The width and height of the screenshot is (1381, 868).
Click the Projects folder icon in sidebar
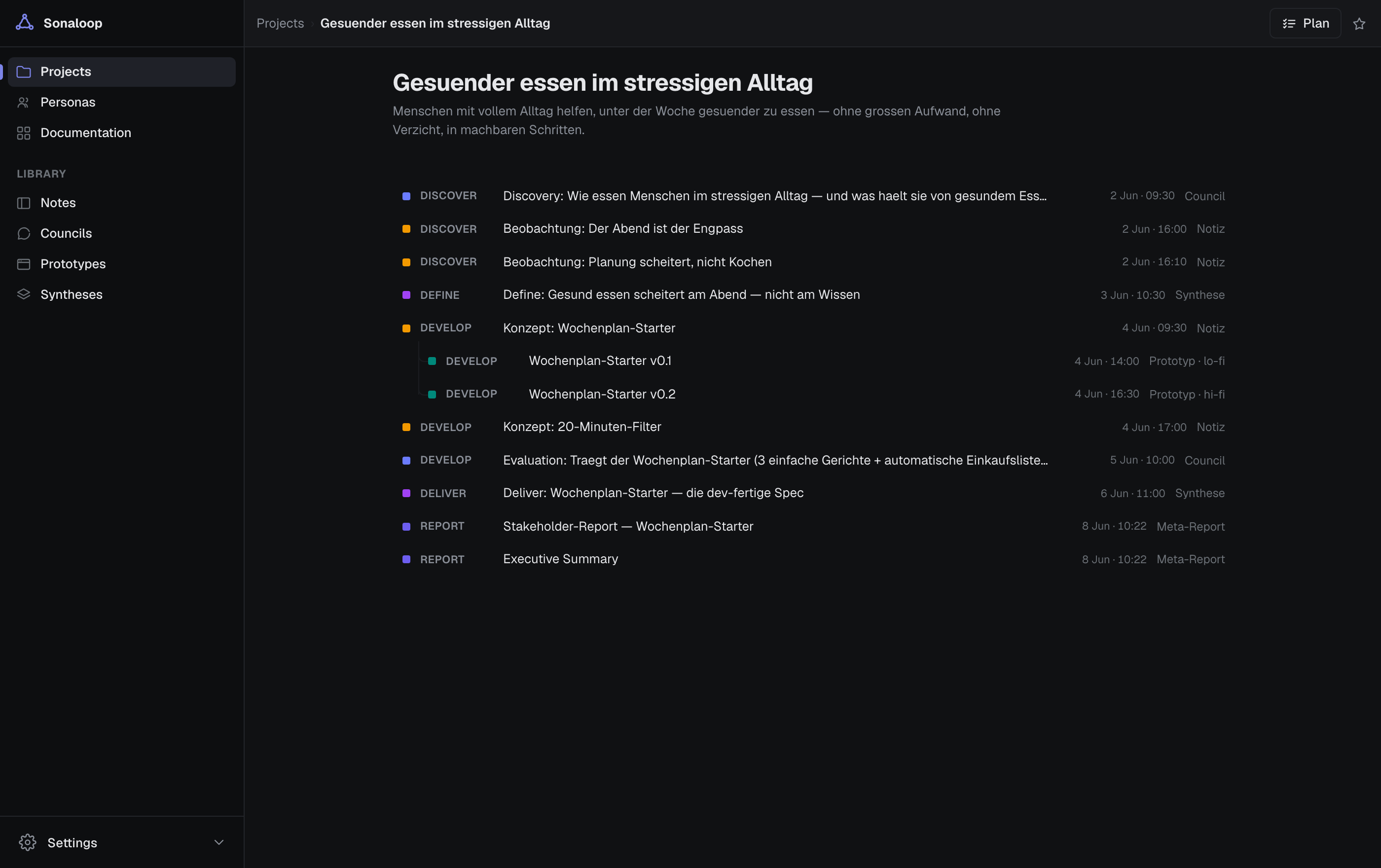click(x=24, y=72)
